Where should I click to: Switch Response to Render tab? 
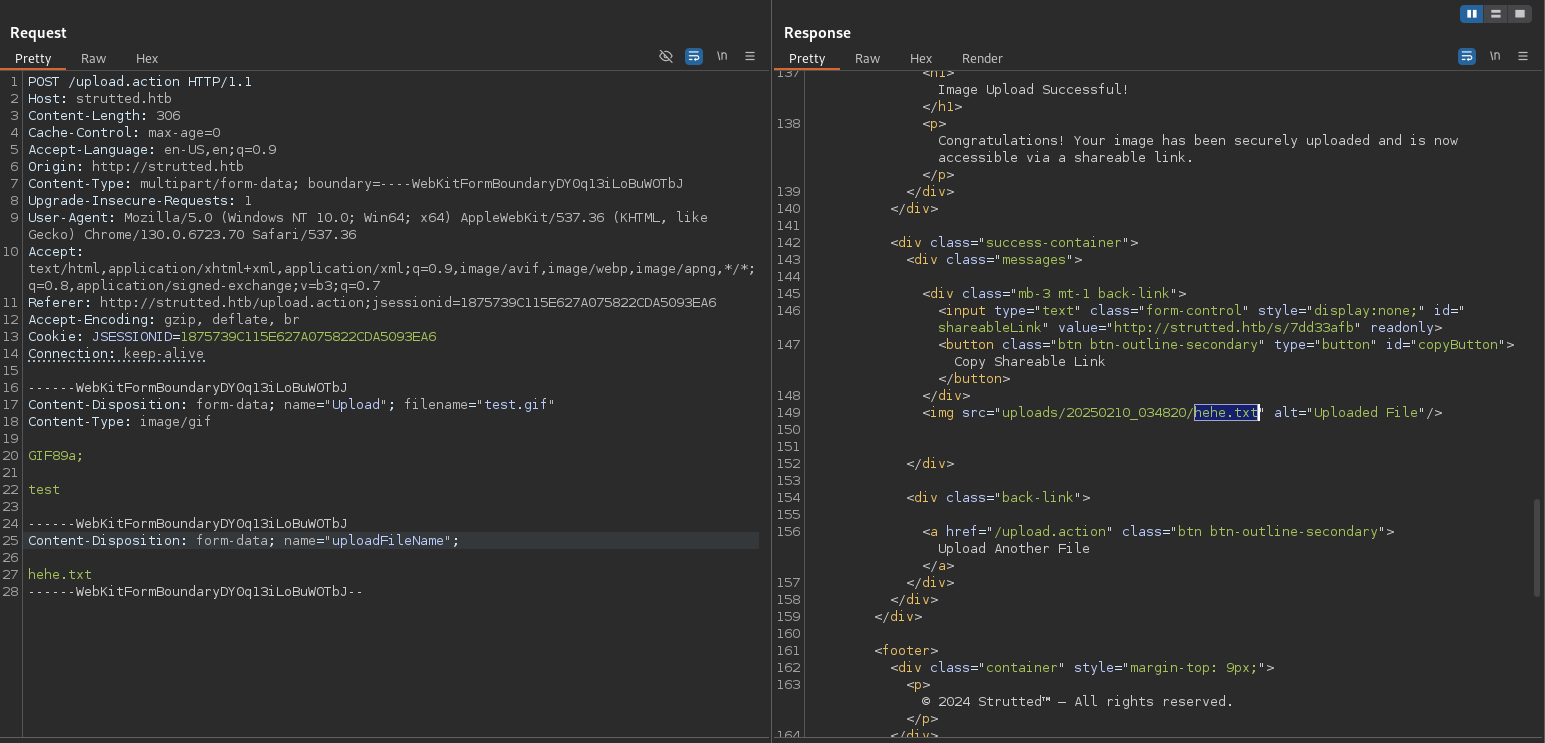click(982, 59)
